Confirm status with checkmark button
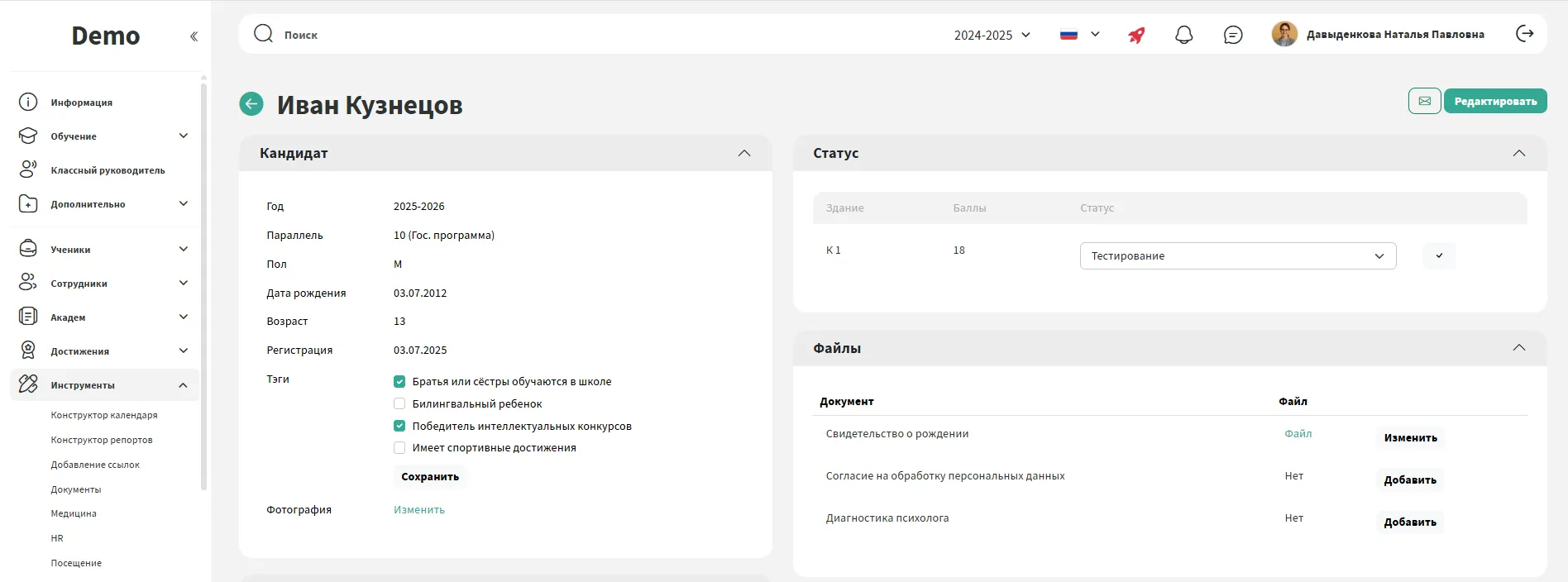 point(1439,255)
